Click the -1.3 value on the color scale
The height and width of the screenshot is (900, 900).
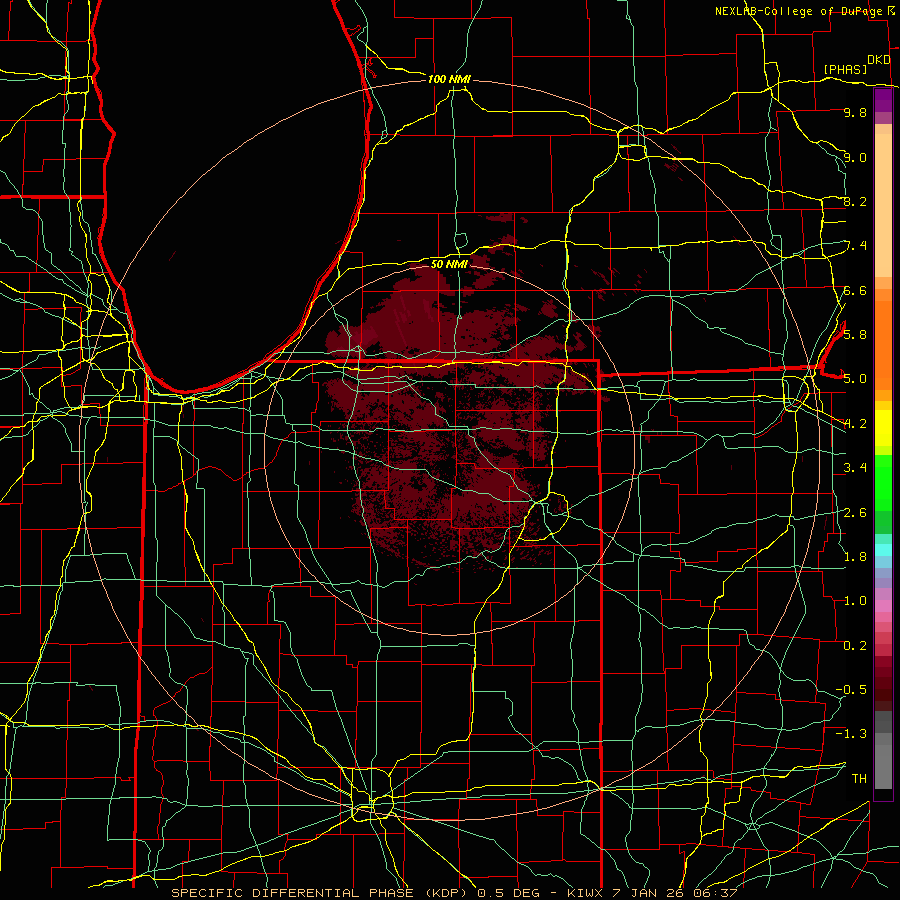[852, 734]
